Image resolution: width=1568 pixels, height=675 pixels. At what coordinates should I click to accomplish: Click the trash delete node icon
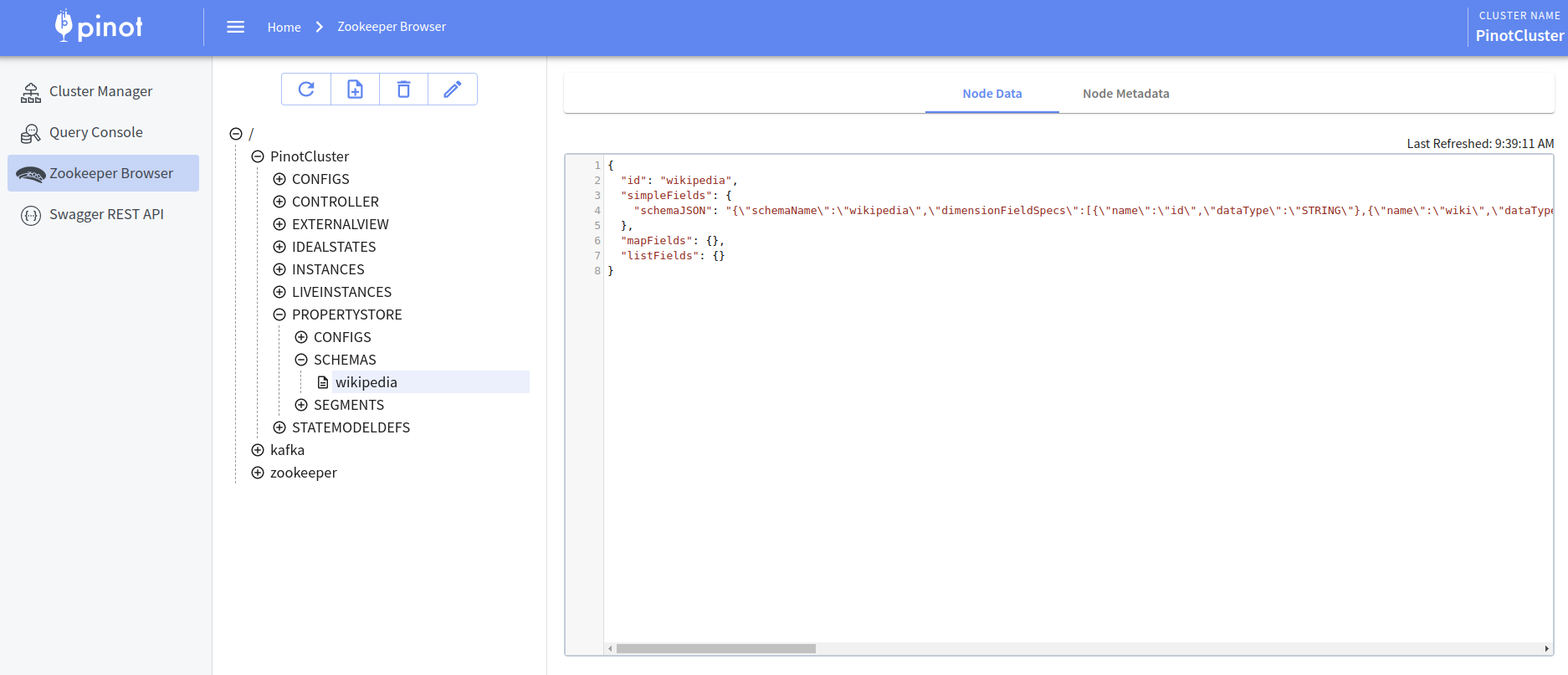(403, 89)
